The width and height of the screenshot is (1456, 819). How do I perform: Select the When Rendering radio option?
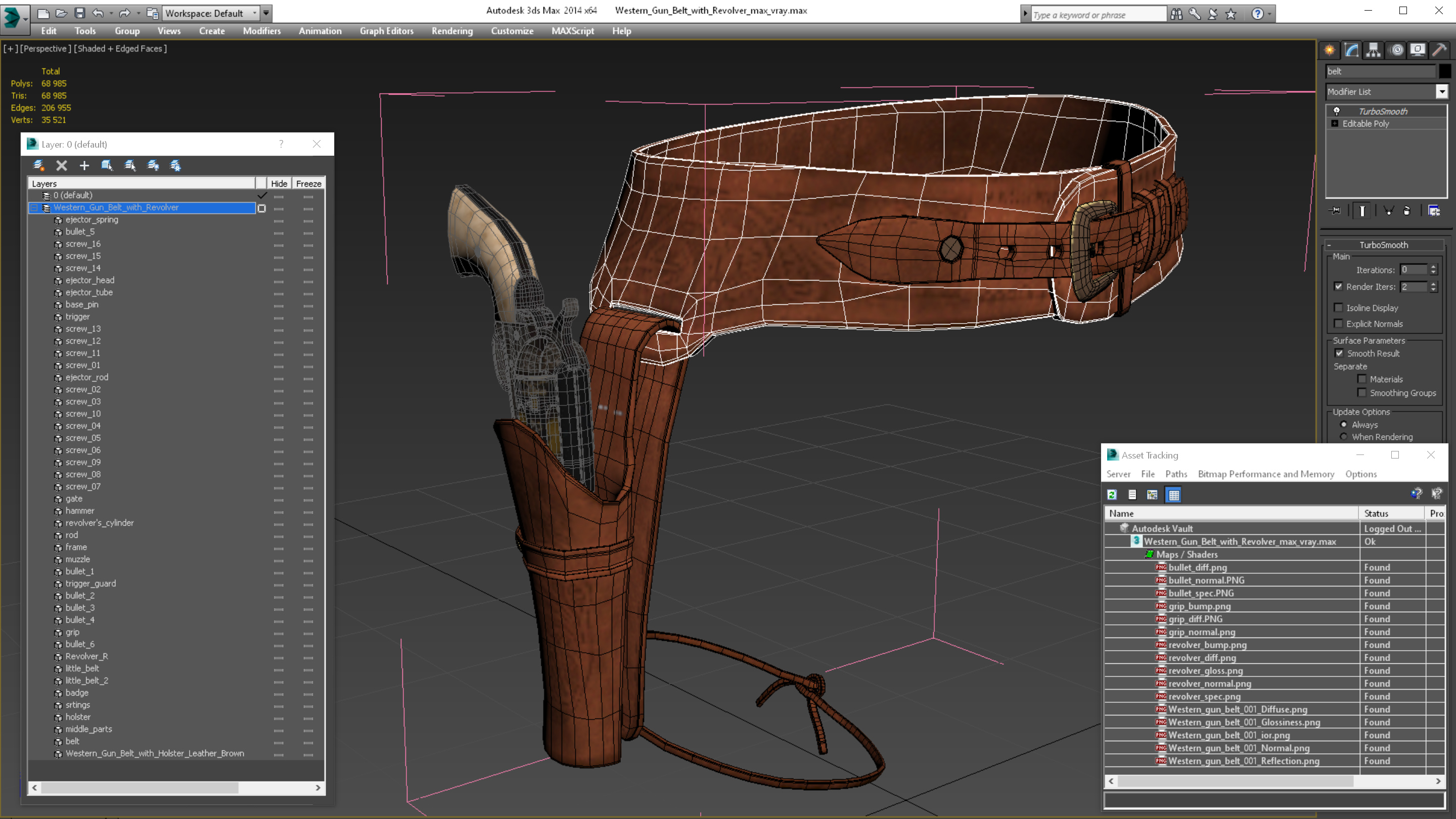pos(1344,437)
